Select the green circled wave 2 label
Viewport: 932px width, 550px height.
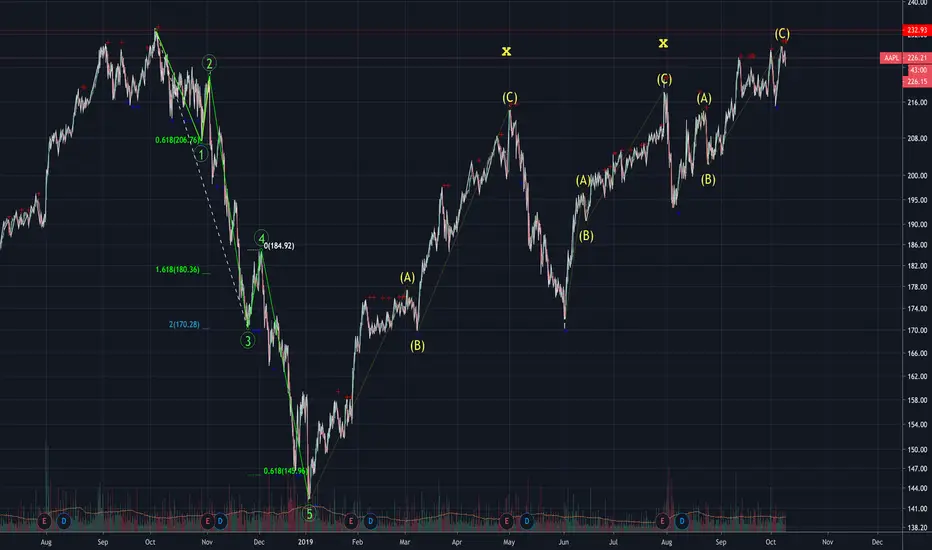pyautogui.click(x=209, y=63)
